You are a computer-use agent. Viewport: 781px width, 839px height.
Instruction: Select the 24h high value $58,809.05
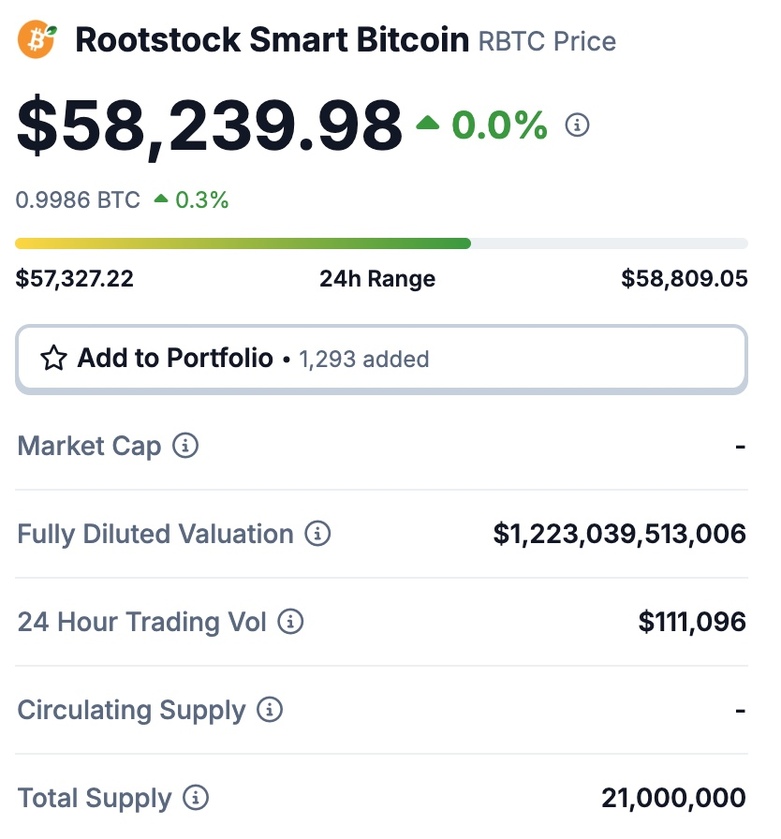684,279
